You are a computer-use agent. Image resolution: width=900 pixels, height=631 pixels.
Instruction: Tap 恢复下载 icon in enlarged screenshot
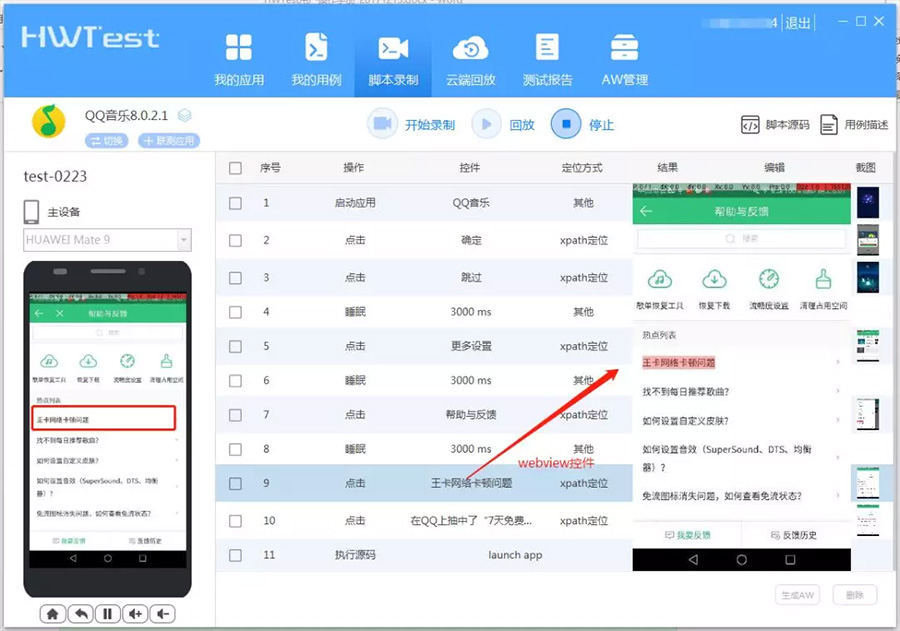(714, 280)
